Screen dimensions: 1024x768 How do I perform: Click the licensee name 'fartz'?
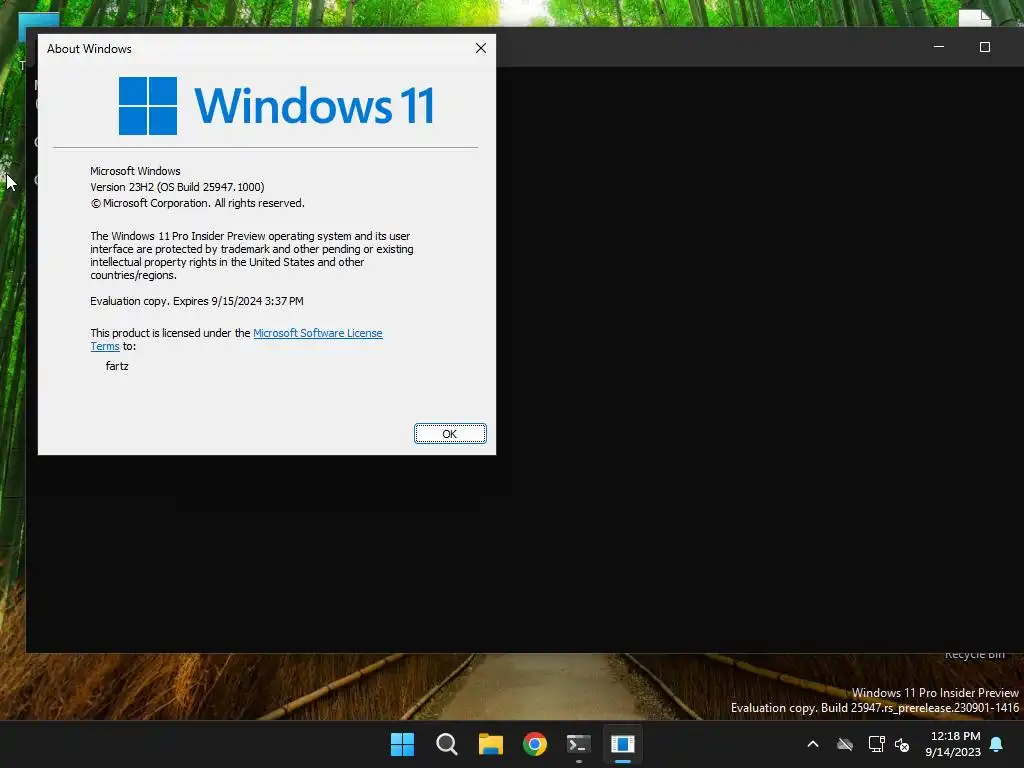click(117, 366)
